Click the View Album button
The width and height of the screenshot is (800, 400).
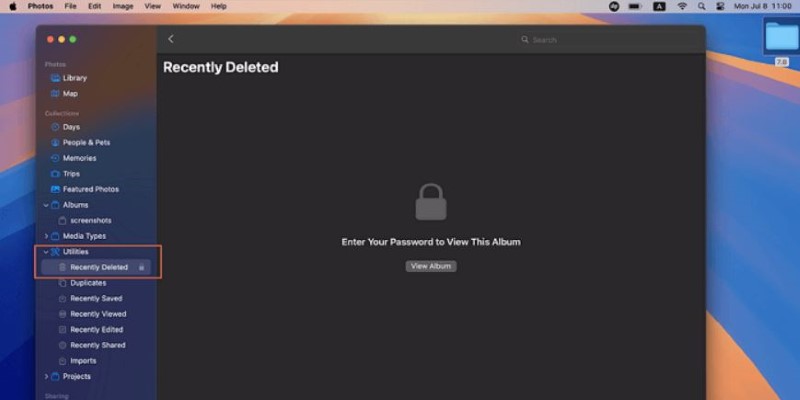[431, 266]
